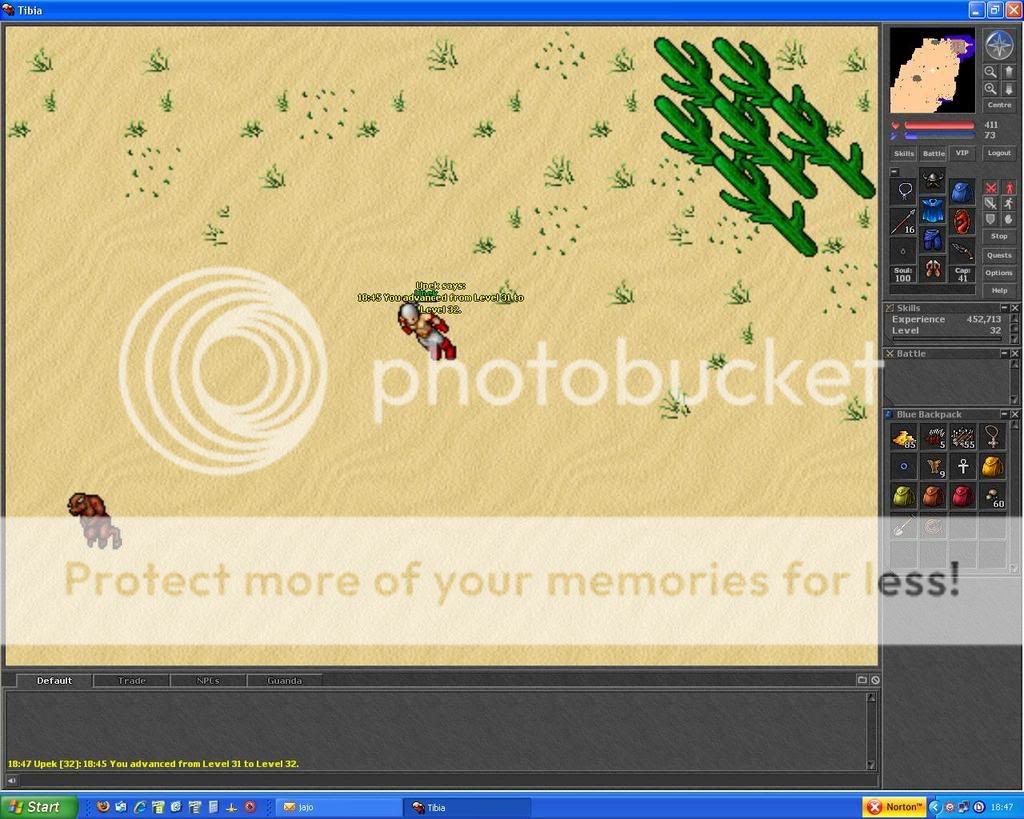Image resolution: width=1024 pixels, height=819 pixels.
Task: Toggle chase opponent mode
Action: click(1008, 204)
